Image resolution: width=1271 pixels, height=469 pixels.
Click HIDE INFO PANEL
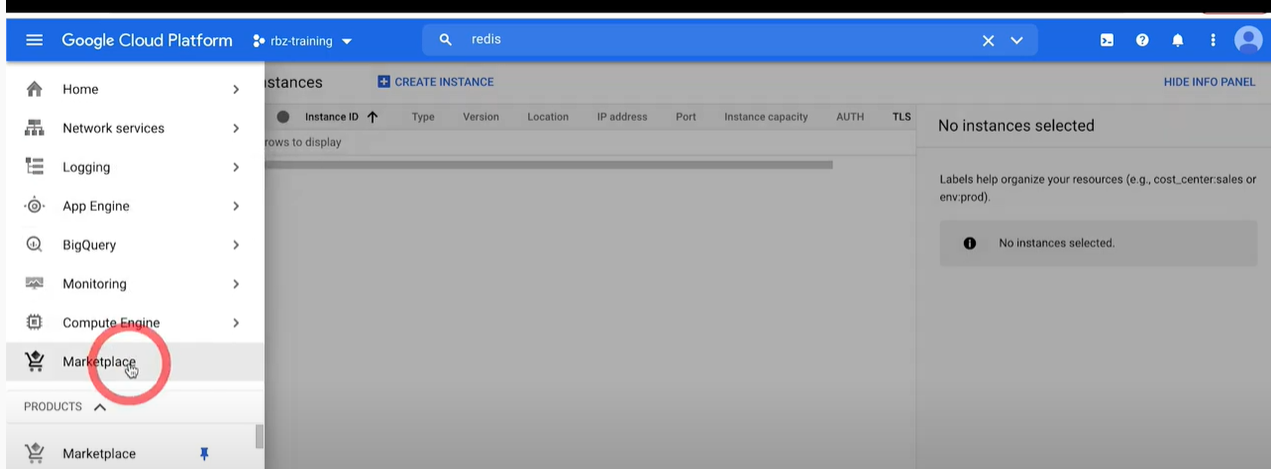1209,82
